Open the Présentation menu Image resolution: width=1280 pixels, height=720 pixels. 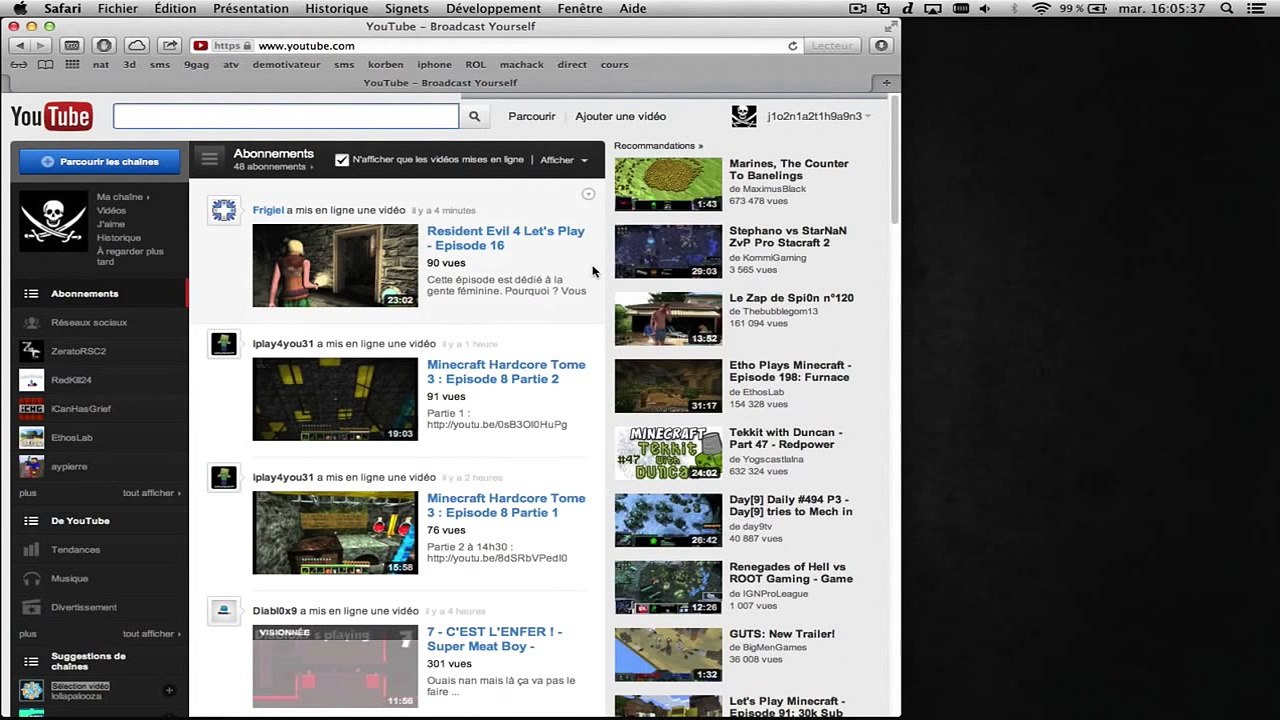tap(251, 9)
